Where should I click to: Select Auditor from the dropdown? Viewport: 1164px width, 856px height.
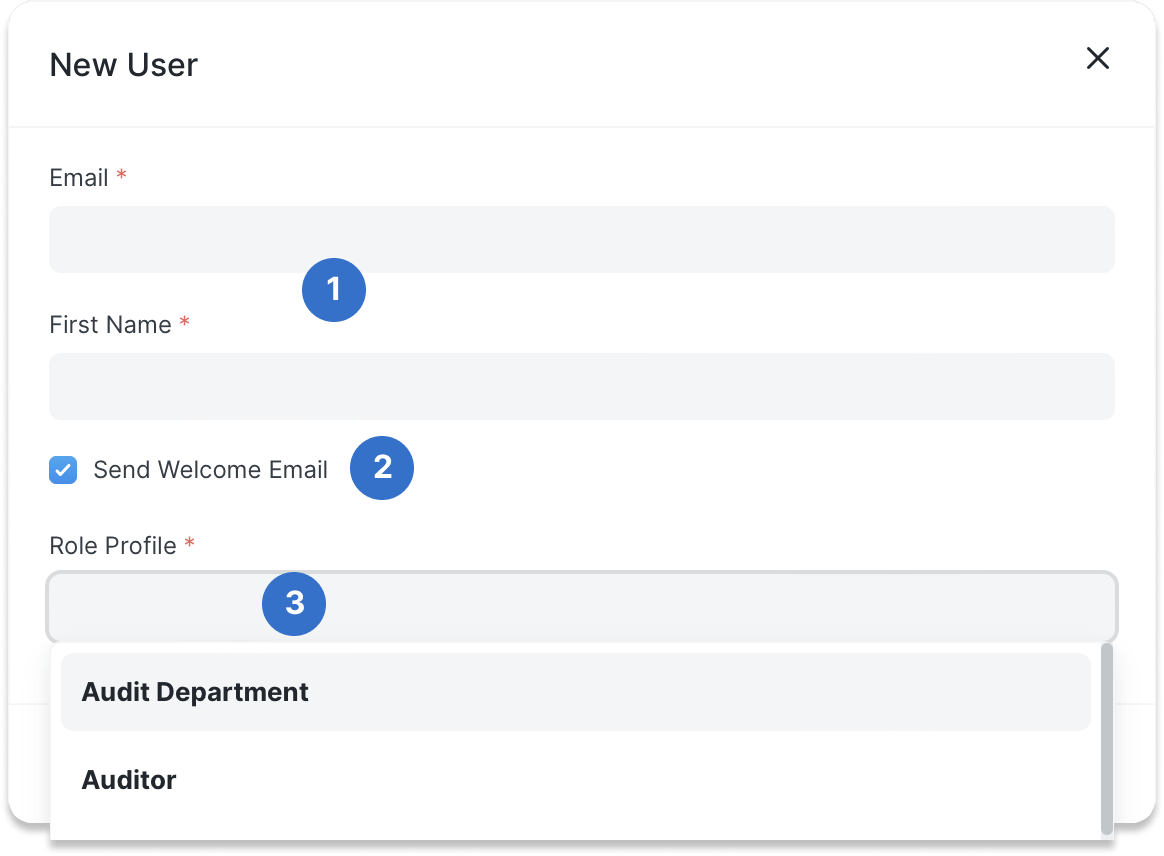click(x=129, y=780)
